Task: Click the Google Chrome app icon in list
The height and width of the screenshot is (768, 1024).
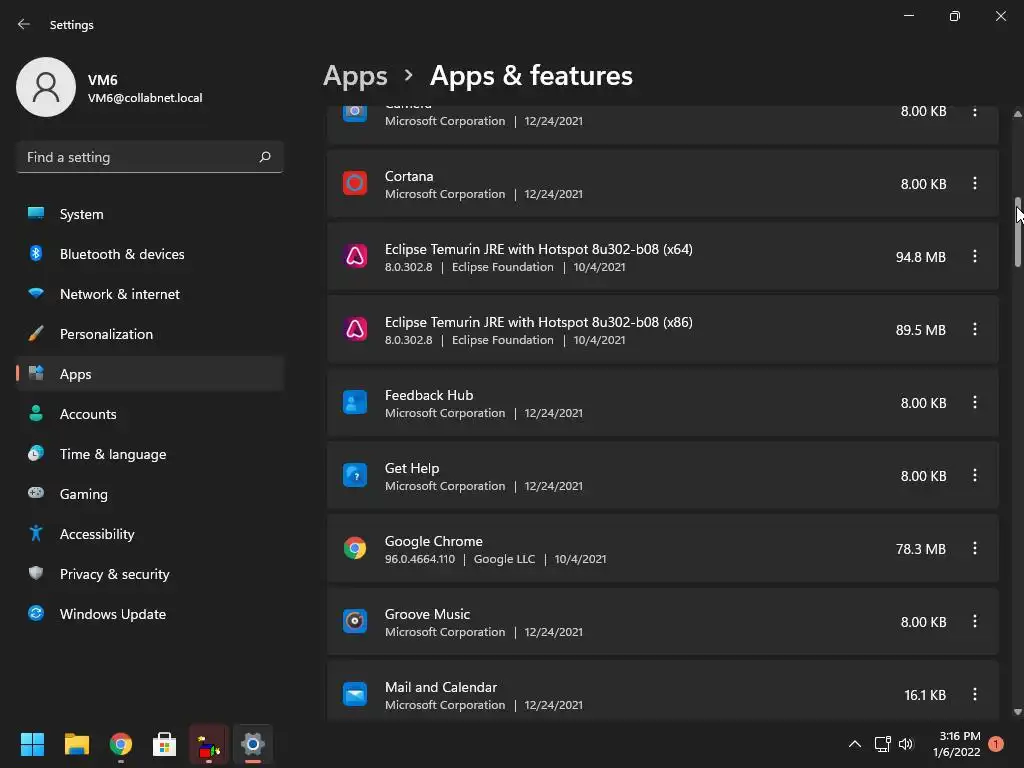Action: [x=355, y=549]
